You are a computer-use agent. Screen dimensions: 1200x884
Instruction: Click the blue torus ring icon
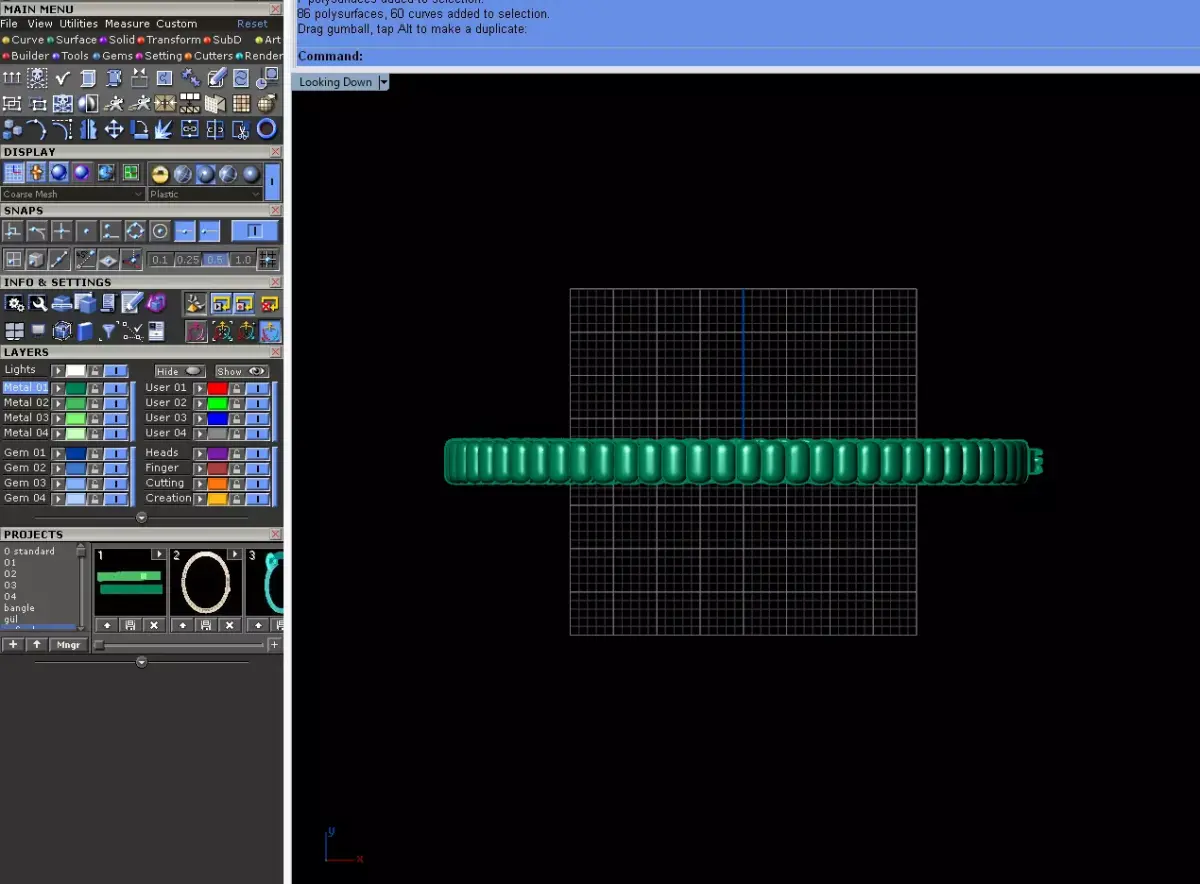pos(267,129)
